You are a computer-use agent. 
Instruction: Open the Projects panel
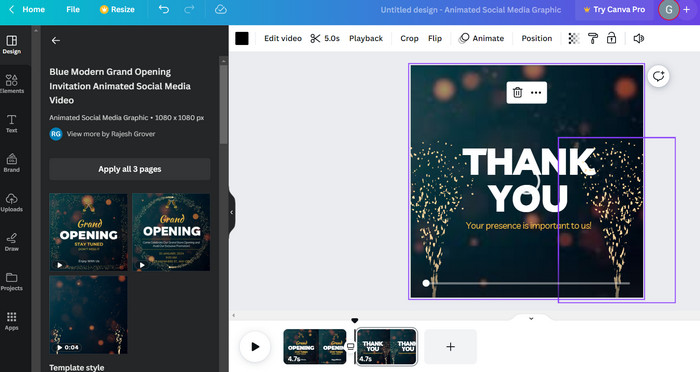coord(12,281)
